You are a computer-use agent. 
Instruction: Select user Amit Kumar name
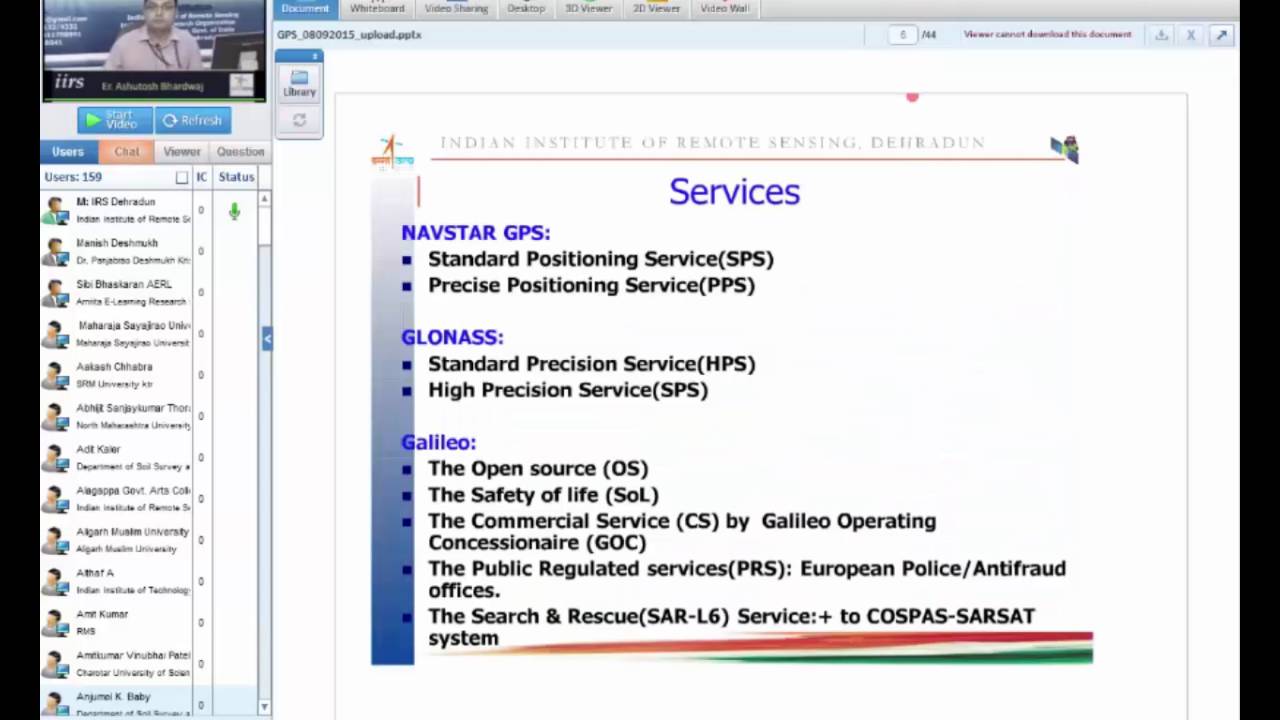point(102,615)
